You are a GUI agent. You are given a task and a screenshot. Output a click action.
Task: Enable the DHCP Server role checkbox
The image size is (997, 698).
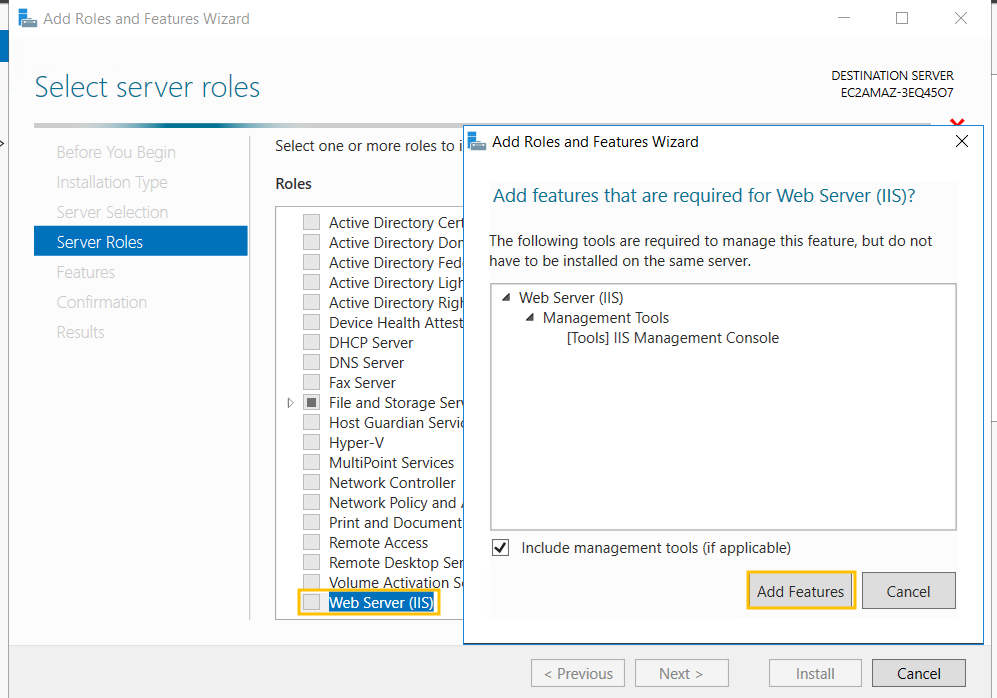pos(312,343)
